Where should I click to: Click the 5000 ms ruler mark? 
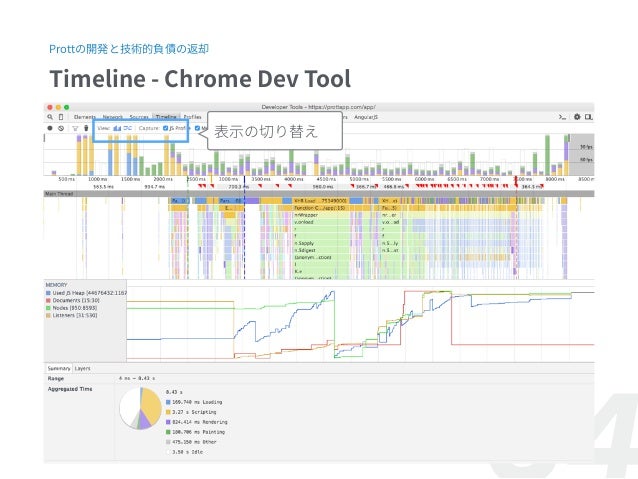pos(359,179)
